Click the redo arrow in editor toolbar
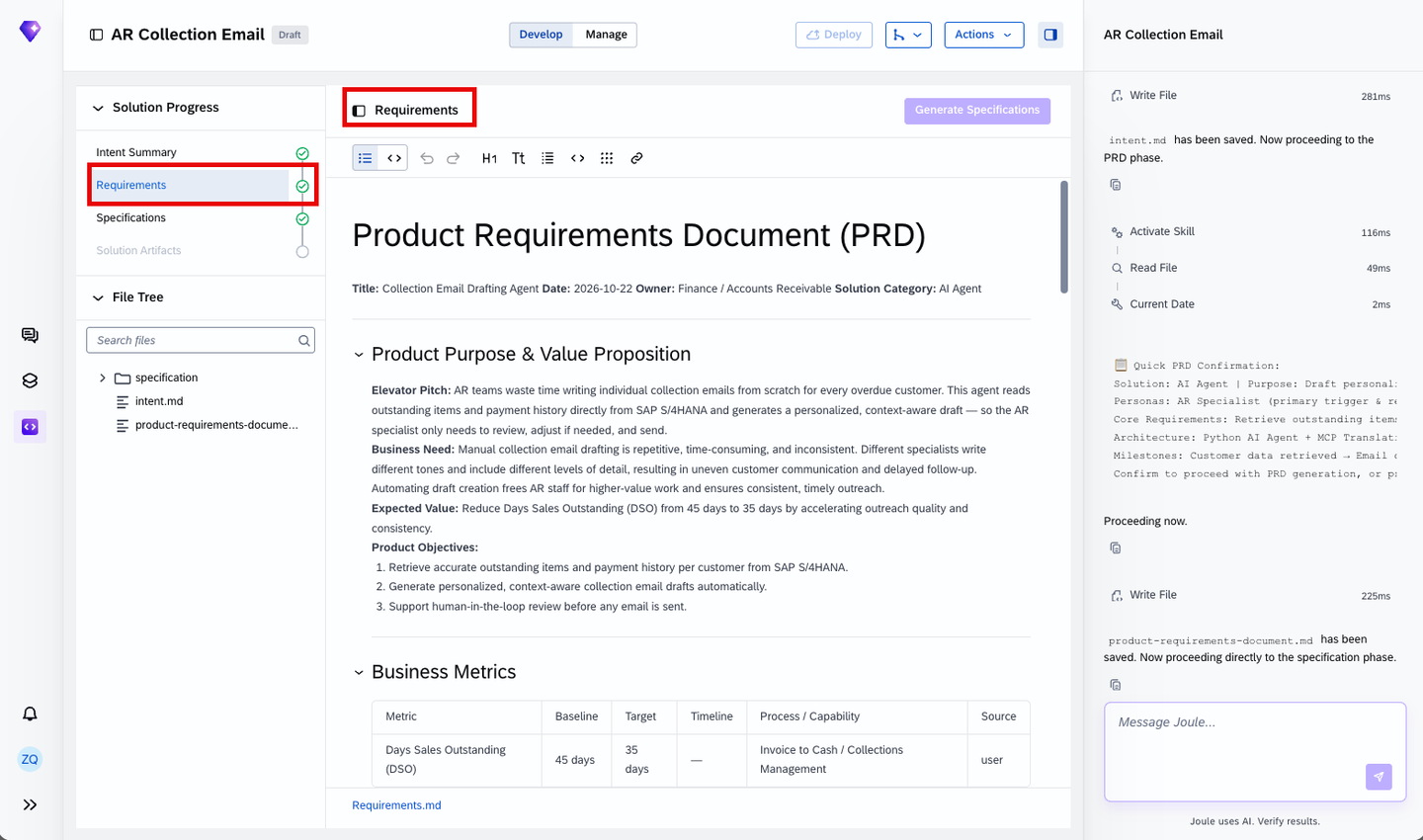Screen dimensions: 1423x840 [454, 158]
